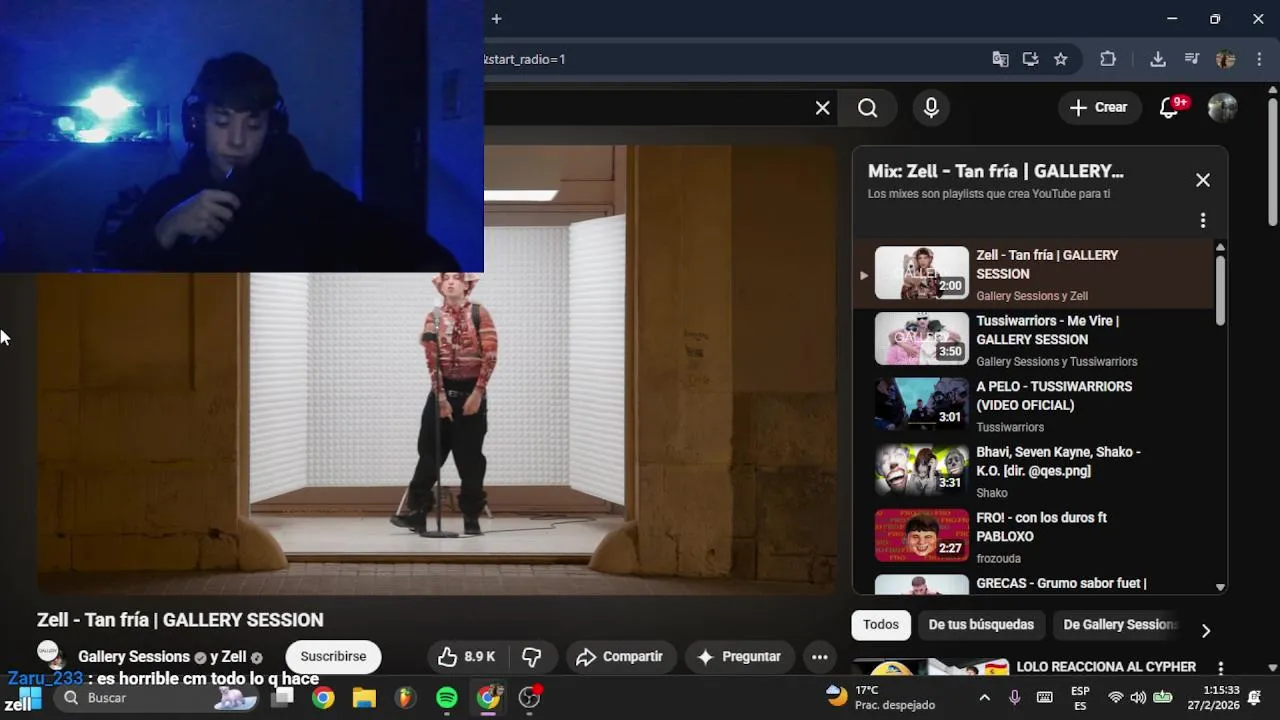Open OBS Studio from the taskbar
The height and width of the screenshot is (720, 1280).
[529, 698]
